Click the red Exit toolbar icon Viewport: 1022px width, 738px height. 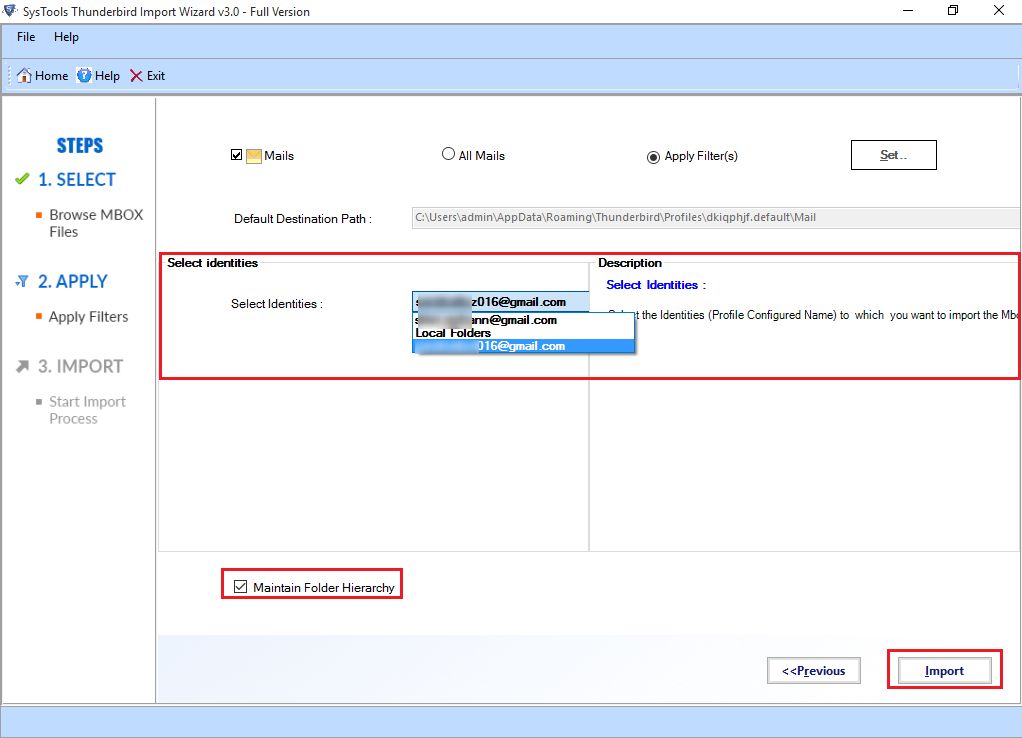click(136, 76)
